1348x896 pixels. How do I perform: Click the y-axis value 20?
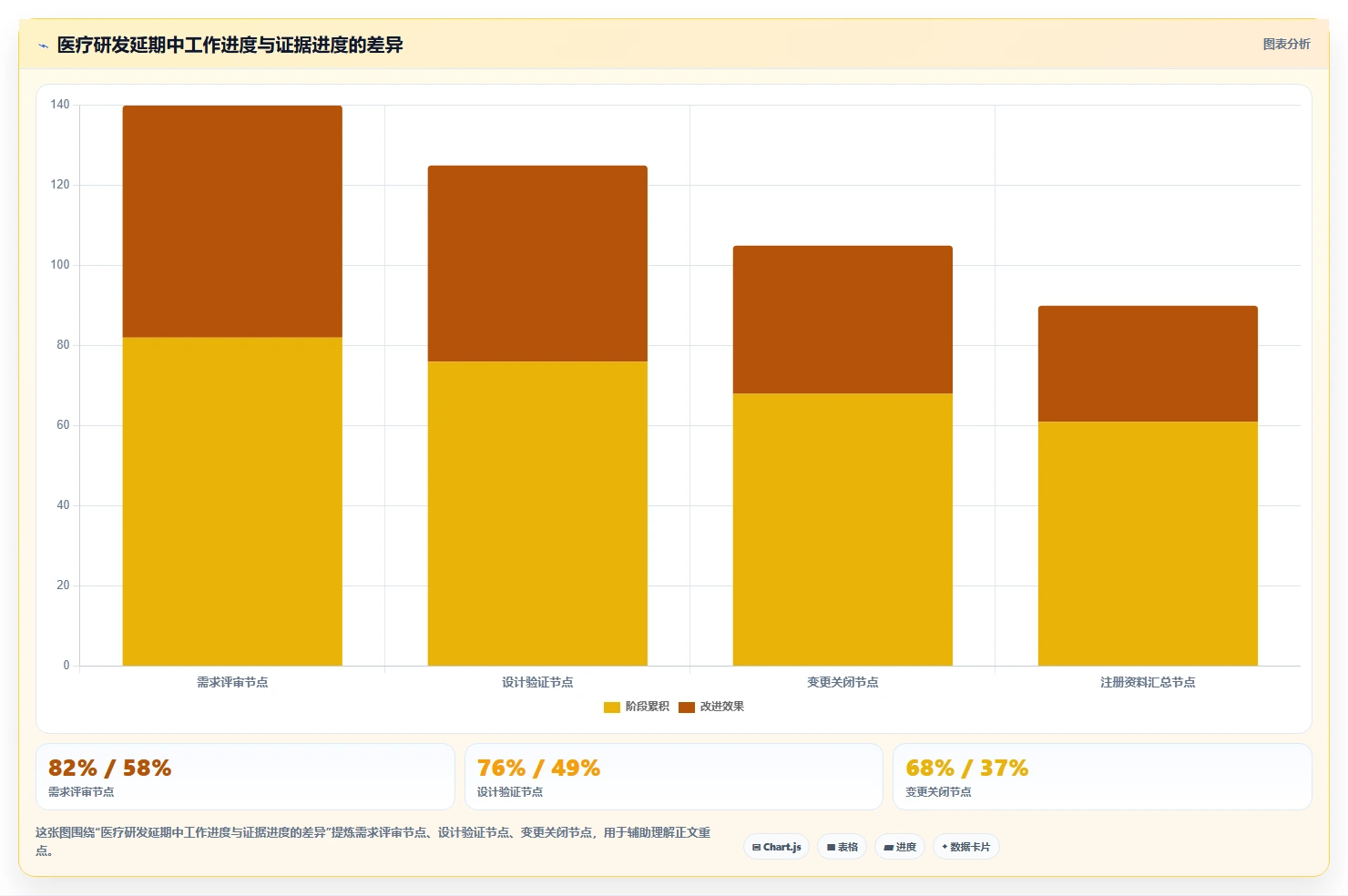pos(63,585)
